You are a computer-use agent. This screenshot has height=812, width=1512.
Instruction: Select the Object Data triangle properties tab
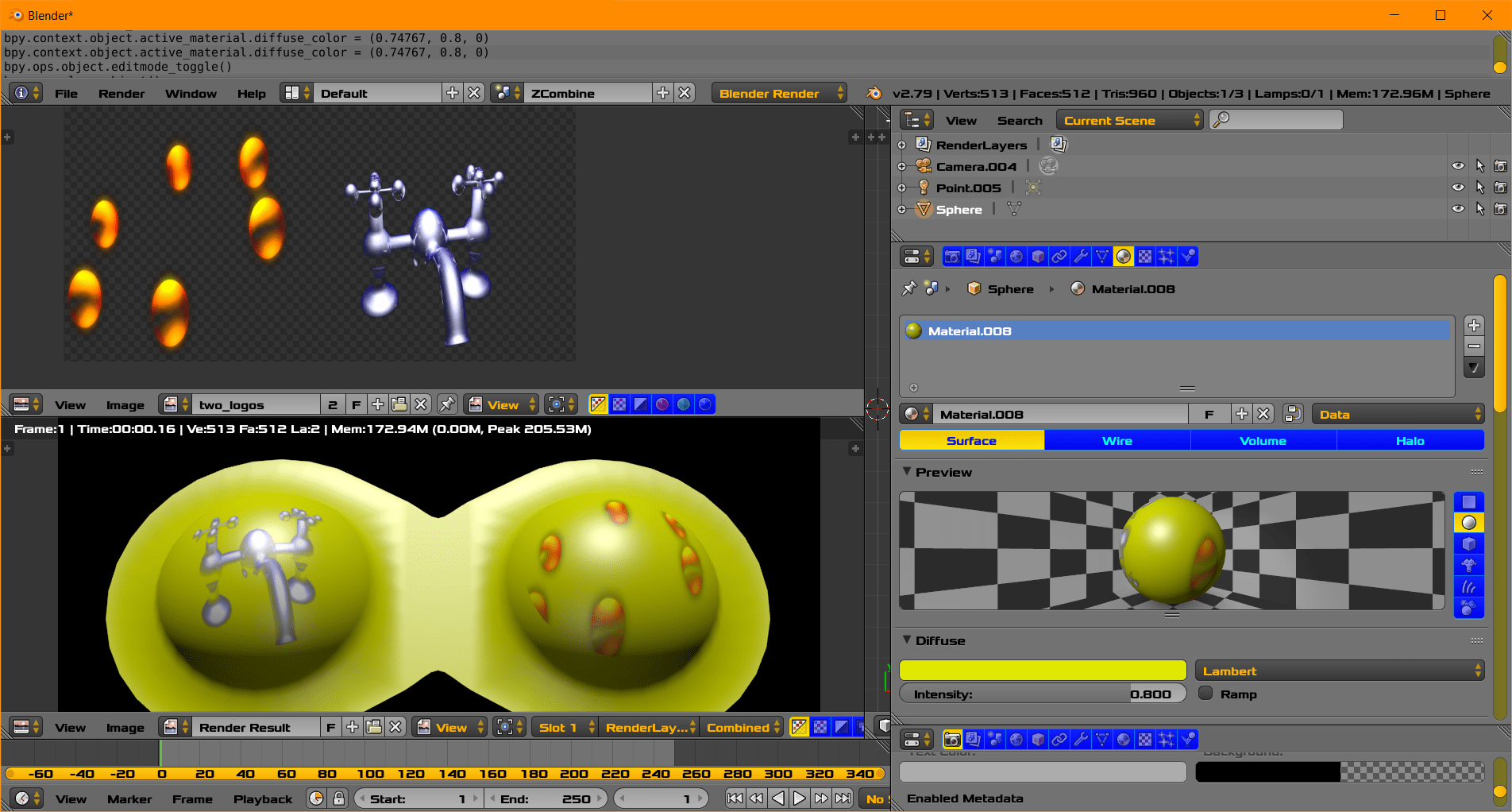(1101, 256)
